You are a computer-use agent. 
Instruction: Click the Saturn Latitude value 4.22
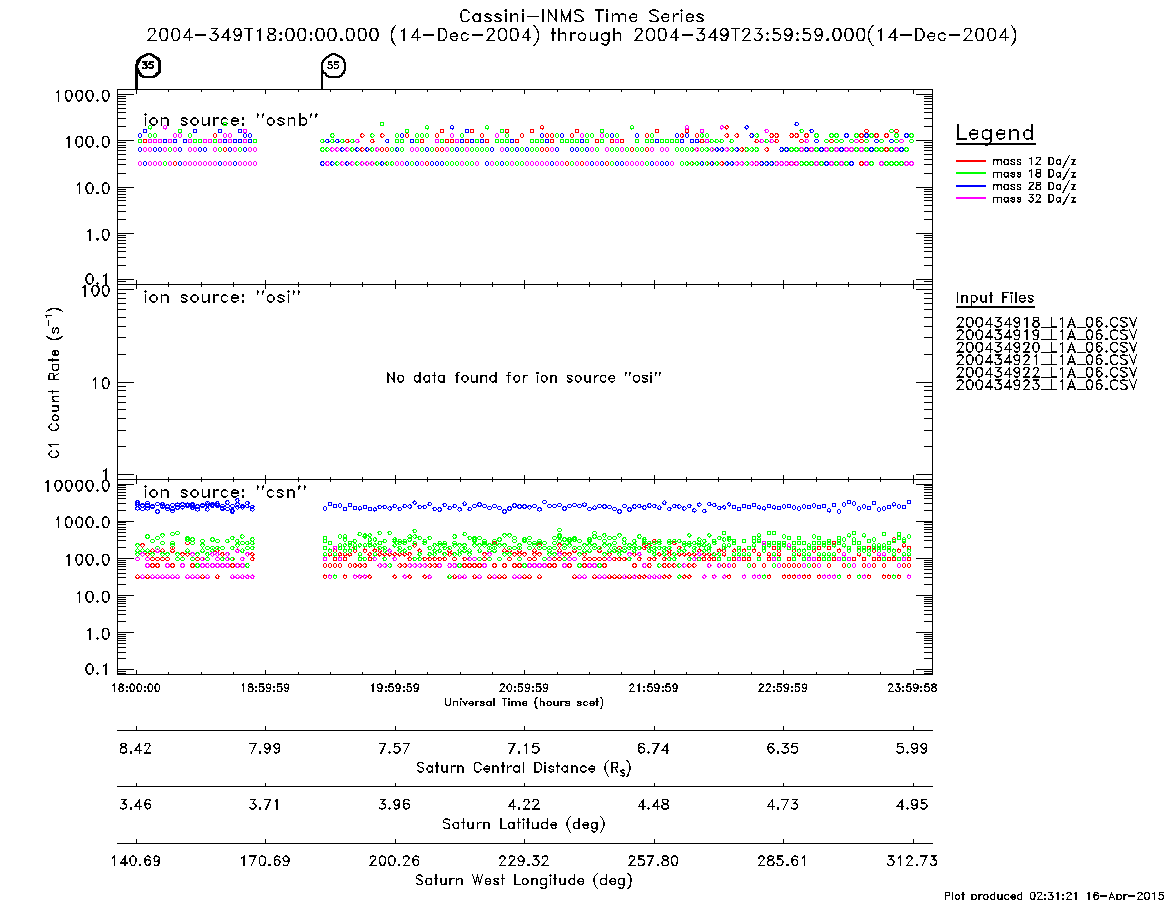[x=524, y=805]
